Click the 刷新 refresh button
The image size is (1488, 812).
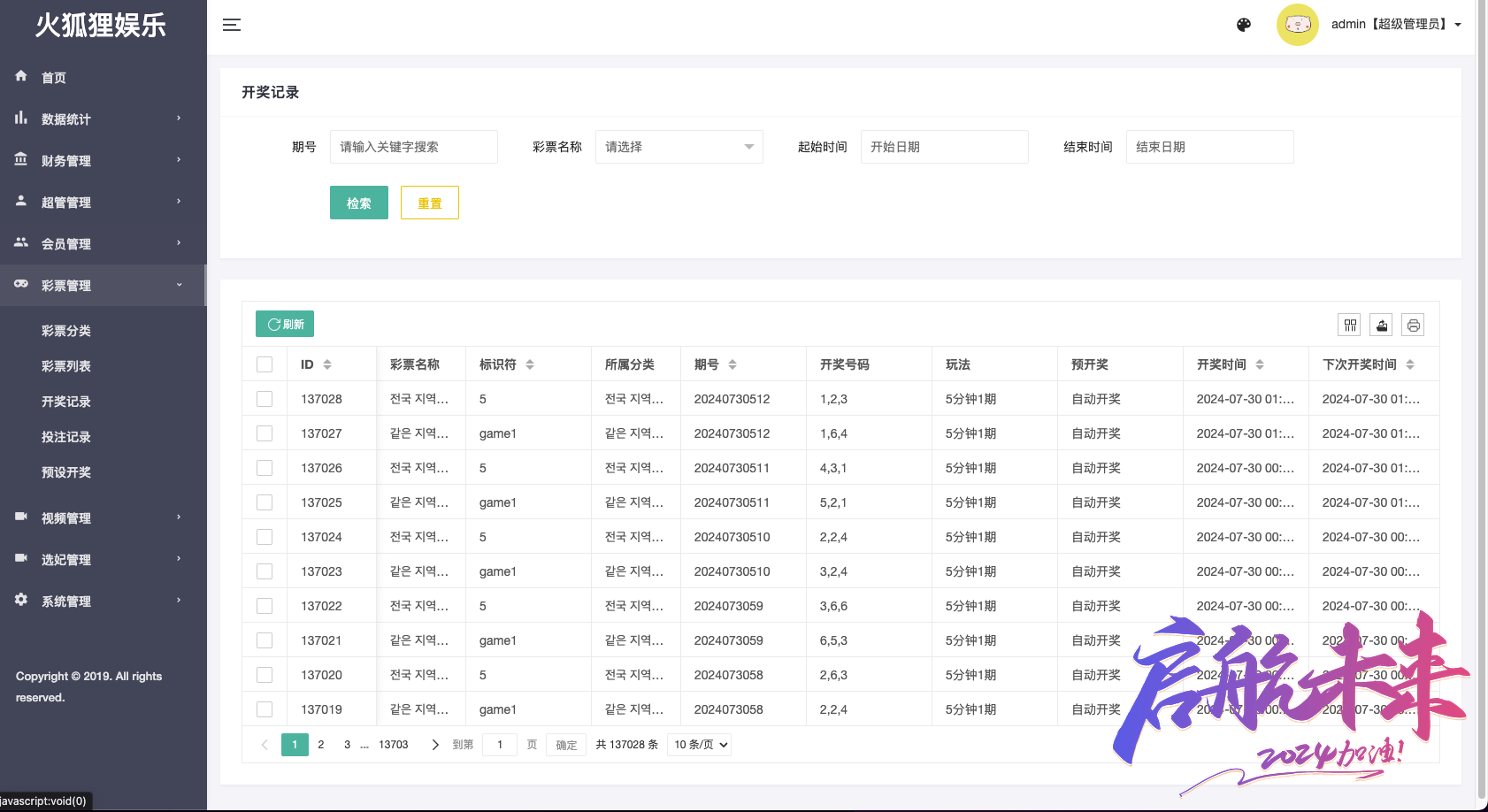285,324
